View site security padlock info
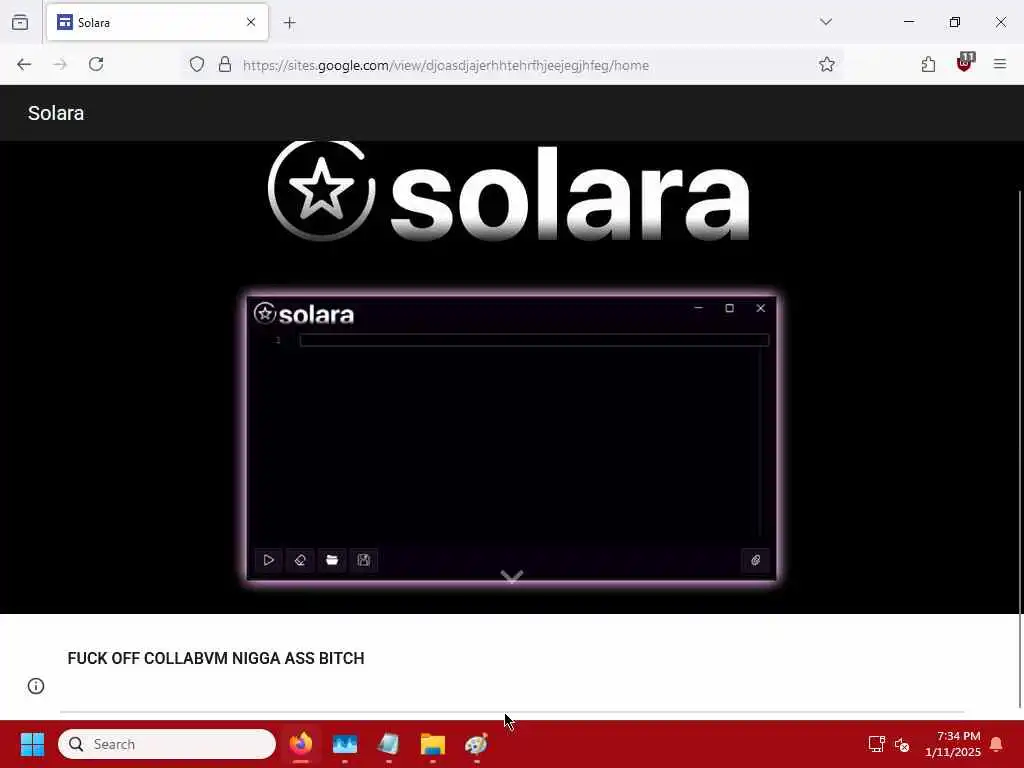 click(225, 64)
